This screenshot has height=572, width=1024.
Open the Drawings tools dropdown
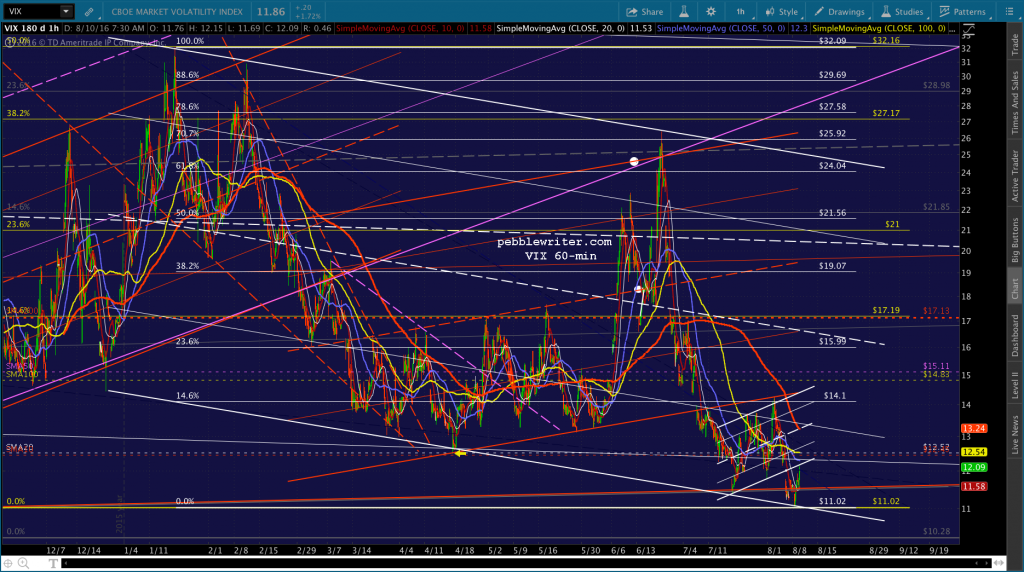[840, 12]
